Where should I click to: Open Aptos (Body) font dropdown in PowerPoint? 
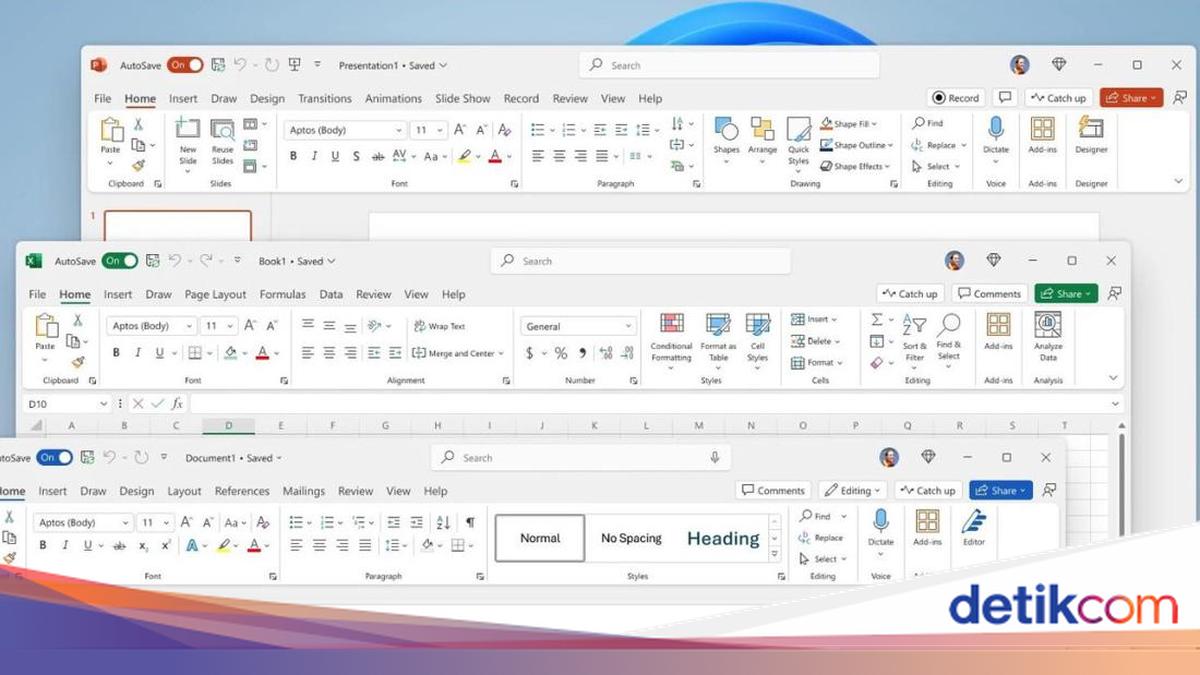(x=399, y=130)
